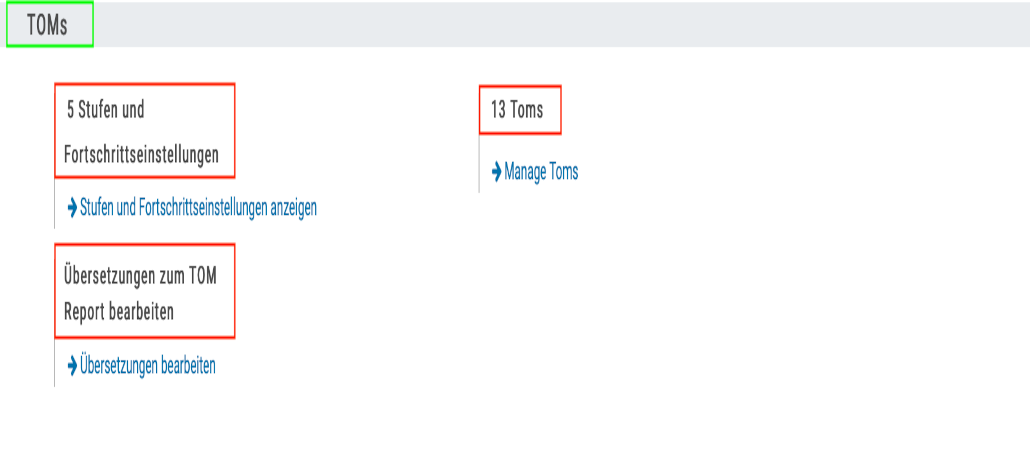Click the gray header bar beside TOMs

560,26
